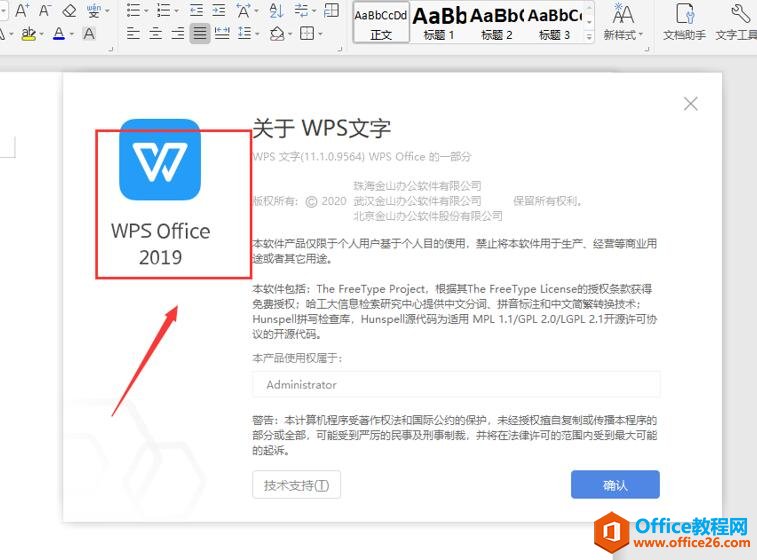Apply the 标题 3 style
The width and height of the screenshot is (757, 560).
click(554, 22)
